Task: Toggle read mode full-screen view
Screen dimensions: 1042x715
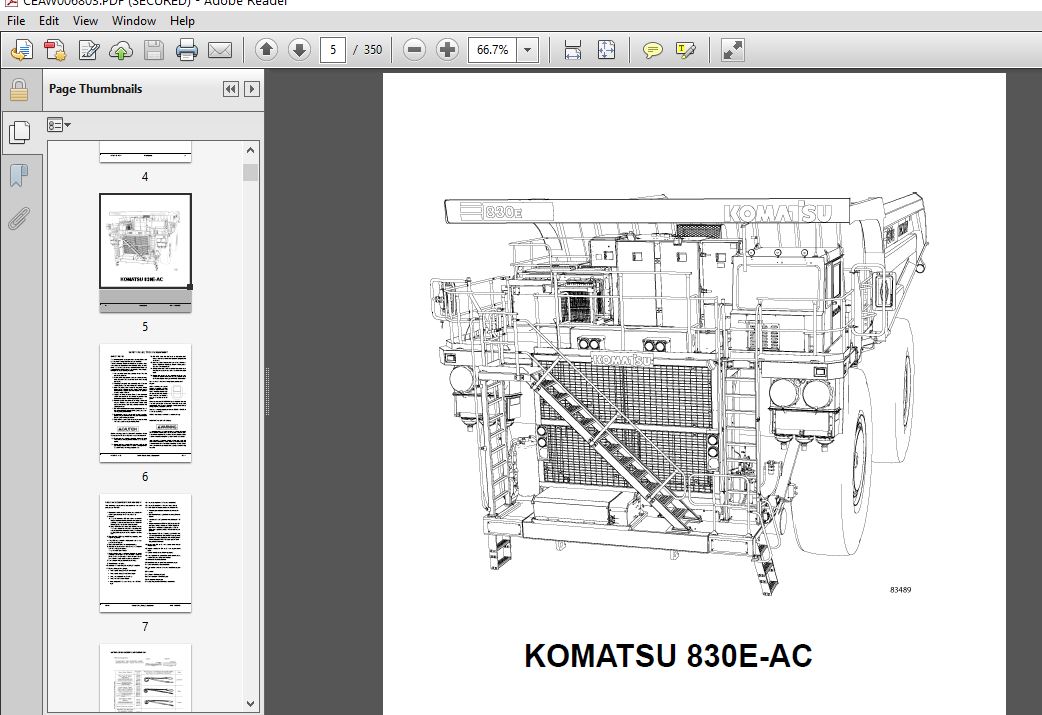Action: 732,50
